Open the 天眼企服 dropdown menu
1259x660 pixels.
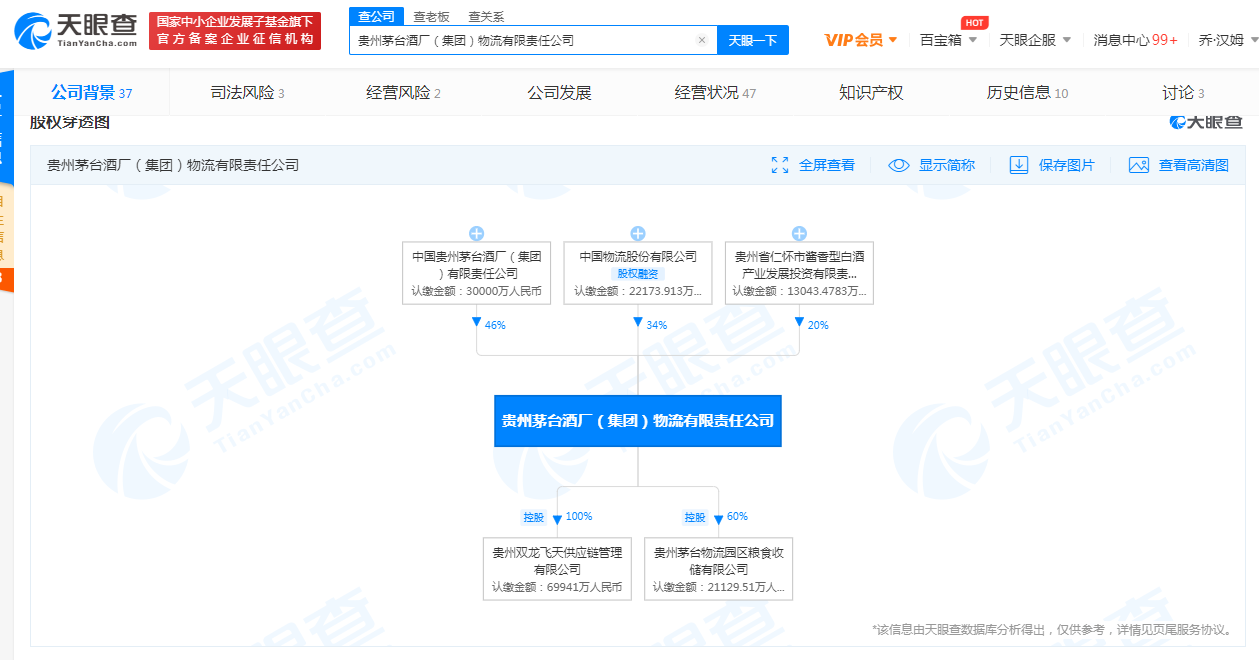coord(1035,40)
